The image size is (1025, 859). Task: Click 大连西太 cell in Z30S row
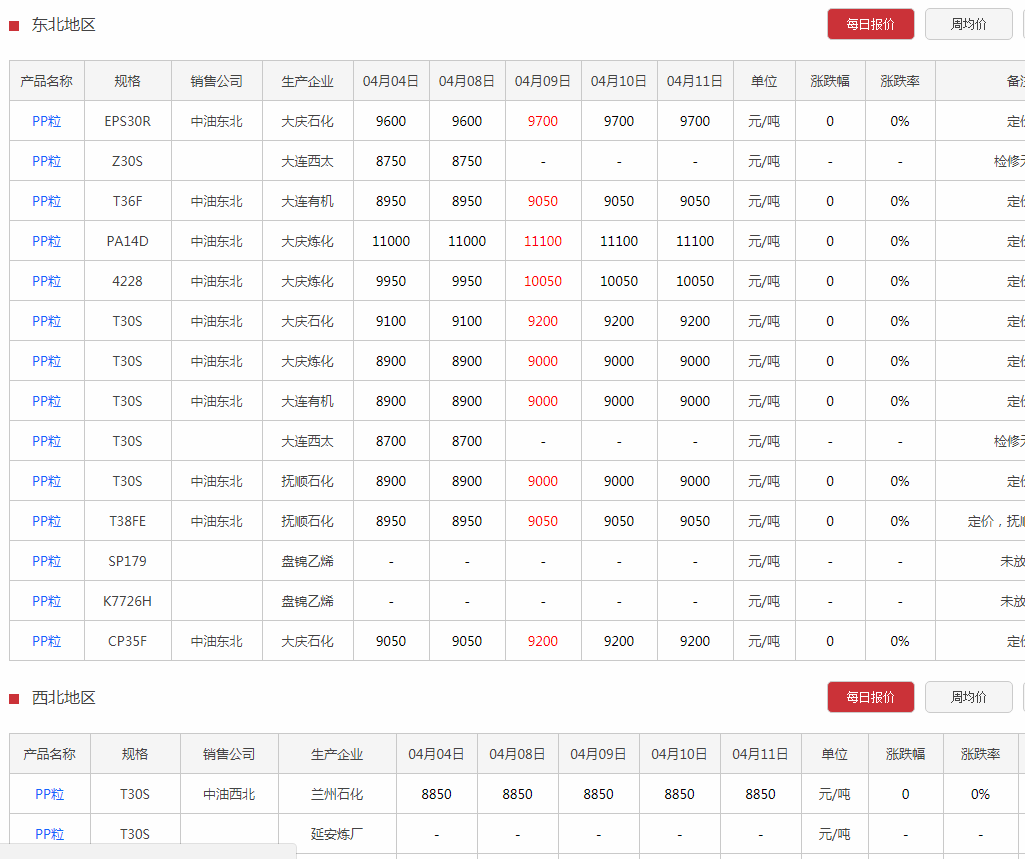pyautogui.click(x=308, y=161)
